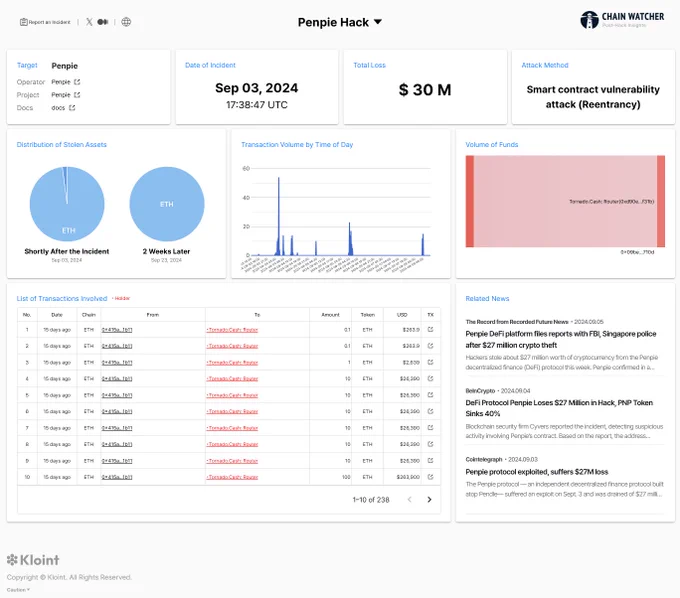Open TX link icon for transaction 7
680x598 pixels.
click(x=430, y=428)
